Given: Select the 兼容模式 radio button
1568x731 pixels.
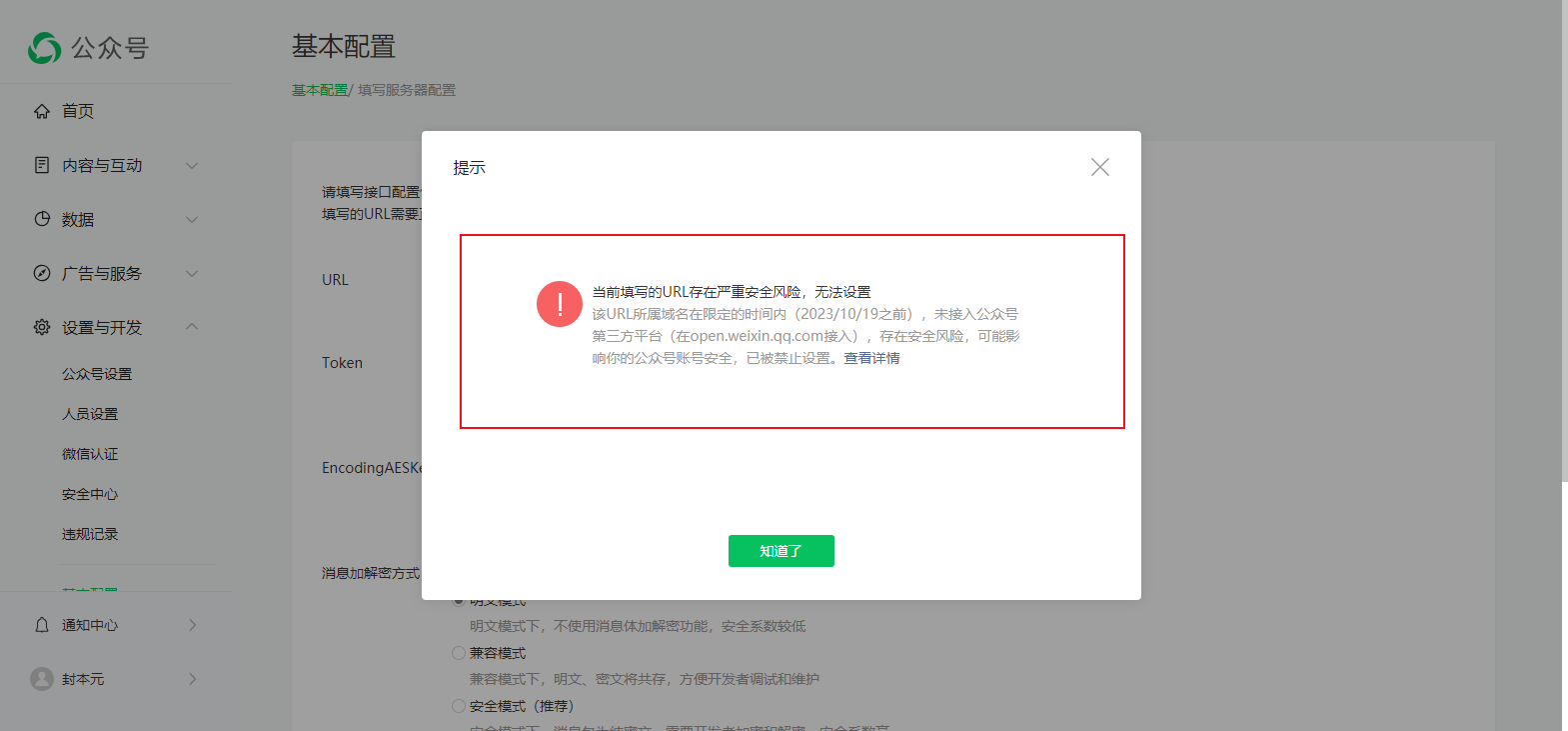Looking at the screenshot, I should click(459, 653).
